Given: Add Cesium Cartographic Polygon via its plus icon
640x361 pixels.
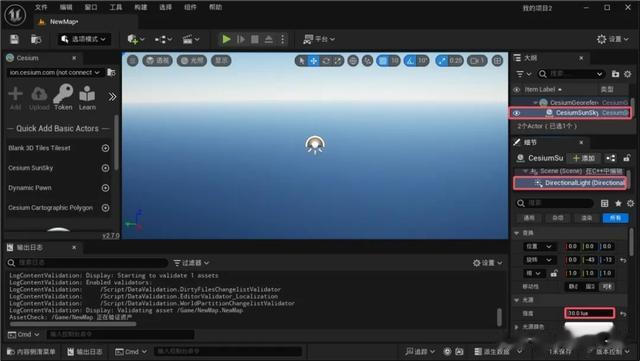Looking at the screenshot, I should 105,208.
